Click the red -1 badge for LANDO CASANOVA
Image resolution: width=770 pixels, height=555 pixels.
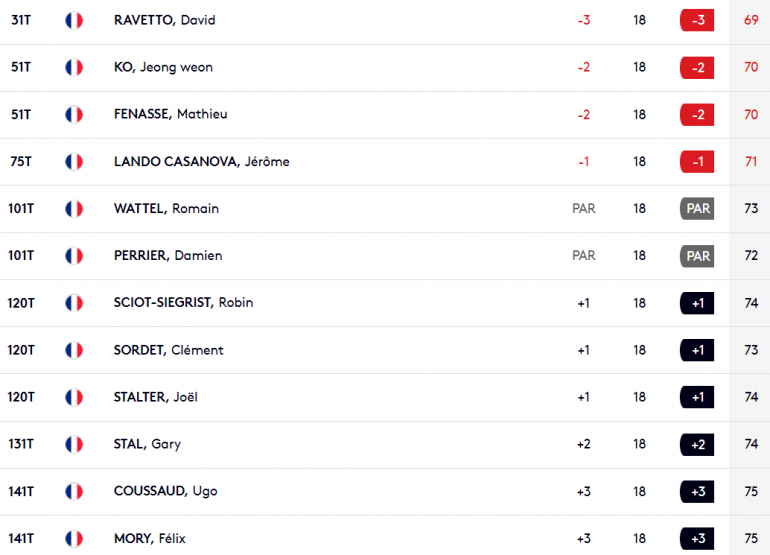pyautogui.click(x=697, y=162)
